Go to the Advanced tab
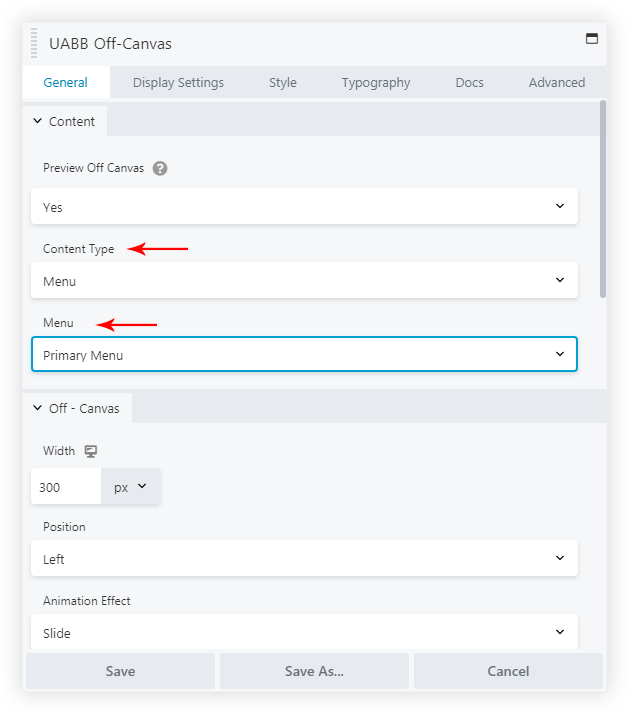 click(x=557, y=83)
